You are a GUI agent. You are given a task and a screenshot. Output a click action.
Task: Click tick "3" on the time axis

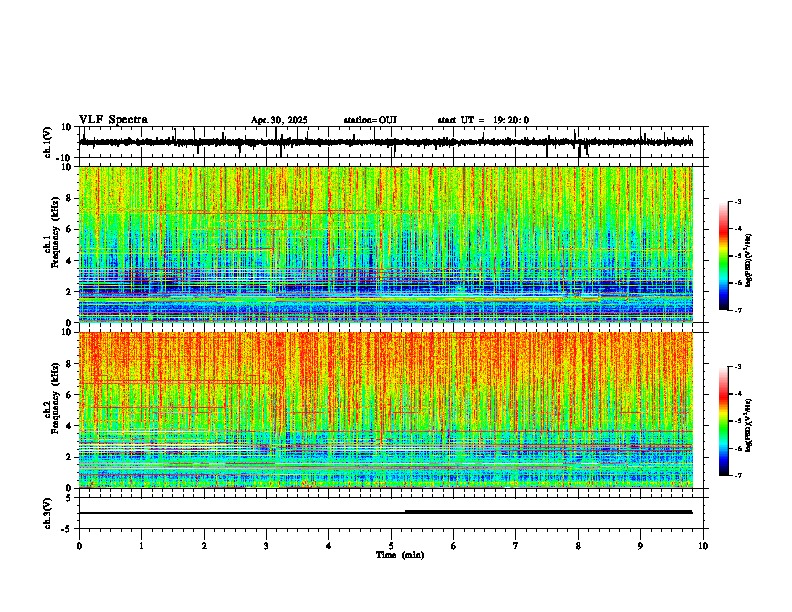pos(266,546)
